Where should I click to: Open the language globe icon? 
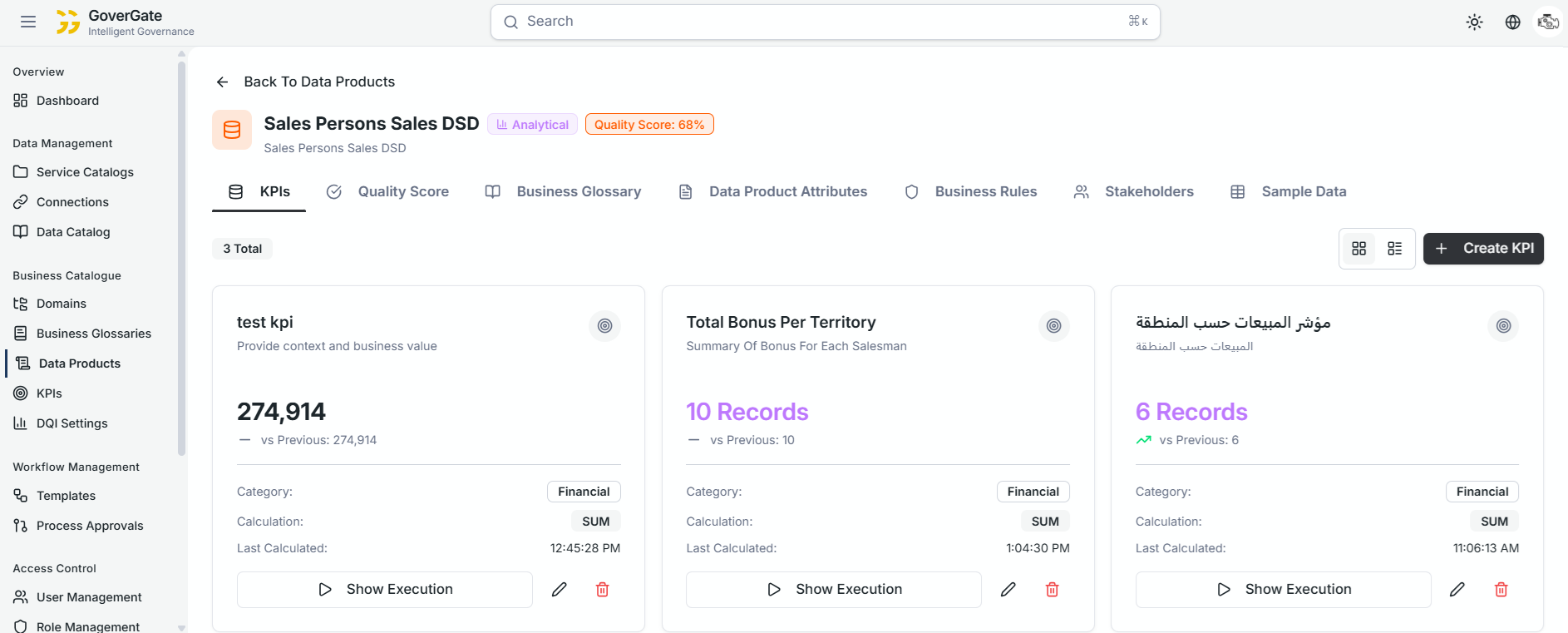[x=1512, y=22]
